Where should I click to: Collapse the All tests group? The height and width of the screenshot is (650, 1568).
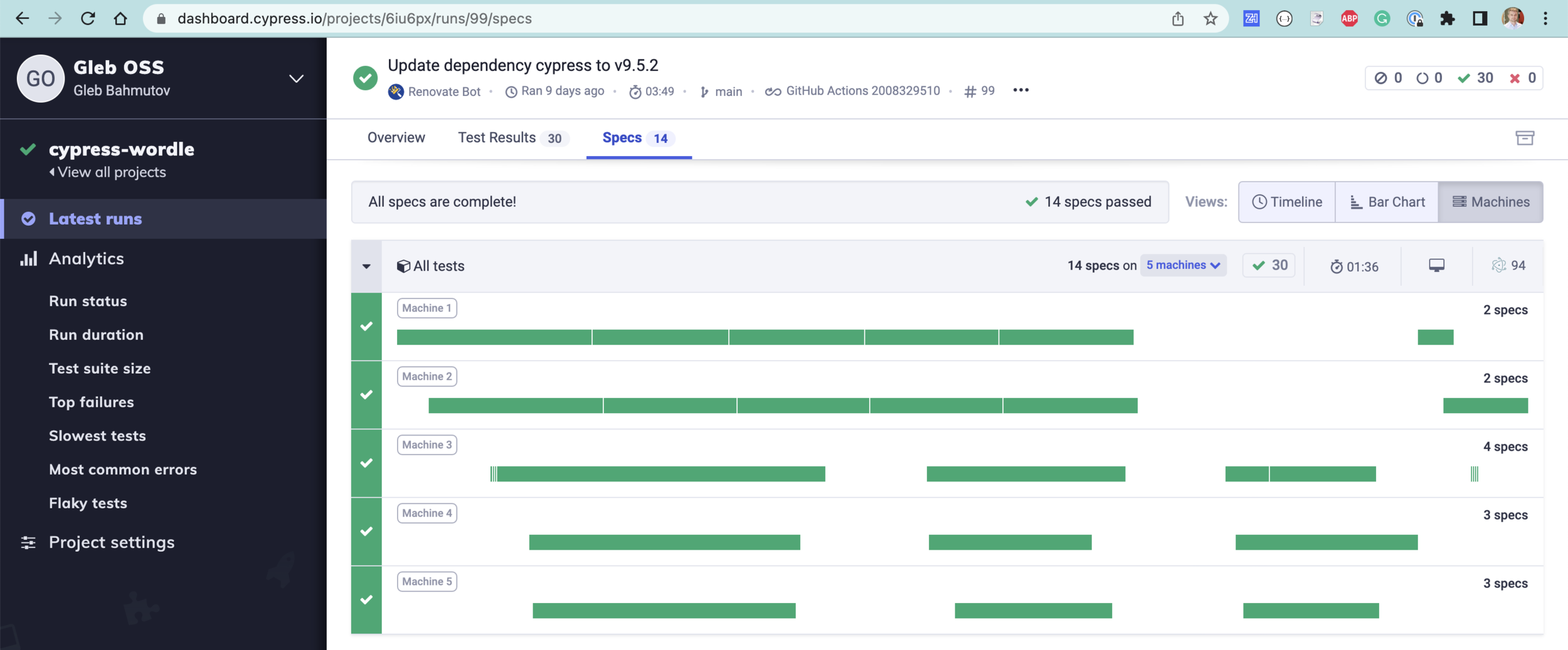click(x=366, y=266)
